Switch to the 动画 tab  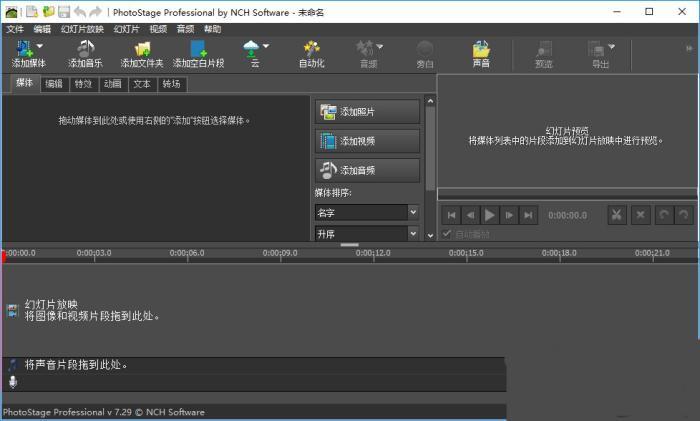pyautogui.click(x=112, y=84)
